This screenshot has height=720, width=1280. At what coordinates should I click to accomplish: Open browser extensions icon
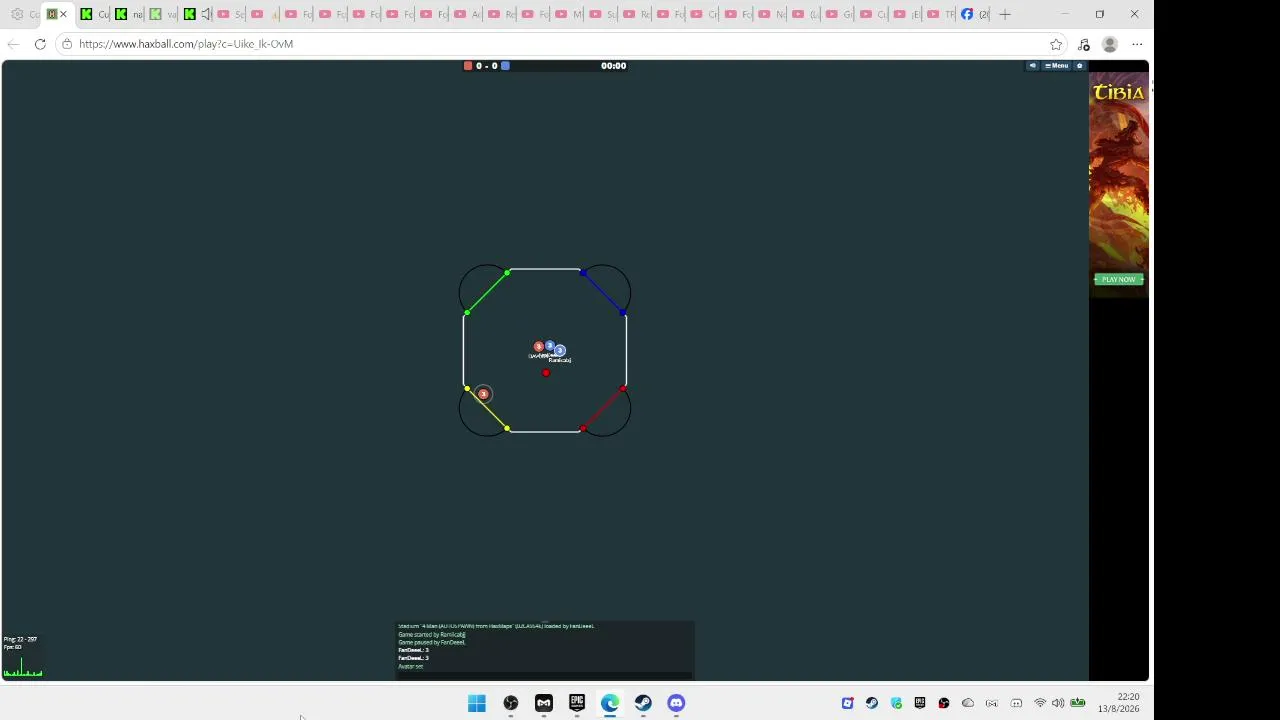point(1084,44)
